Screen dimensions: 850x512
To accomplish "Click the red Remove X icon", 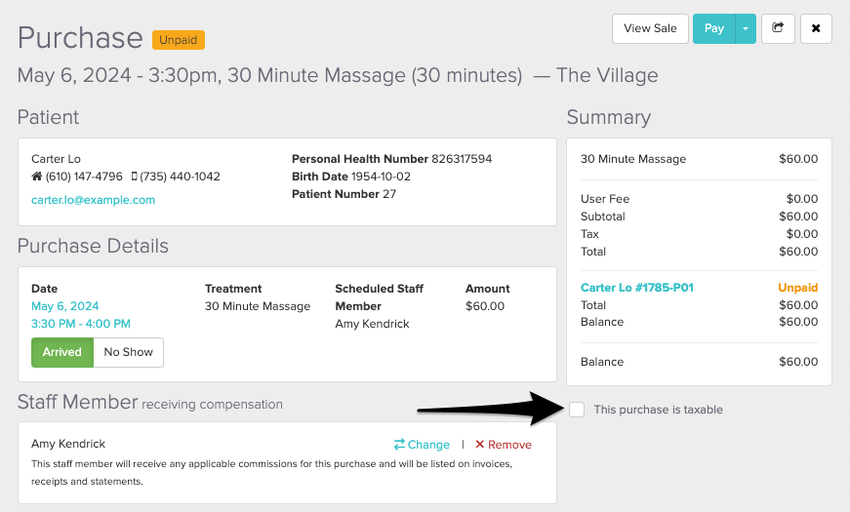I will [x=480, y=444].
